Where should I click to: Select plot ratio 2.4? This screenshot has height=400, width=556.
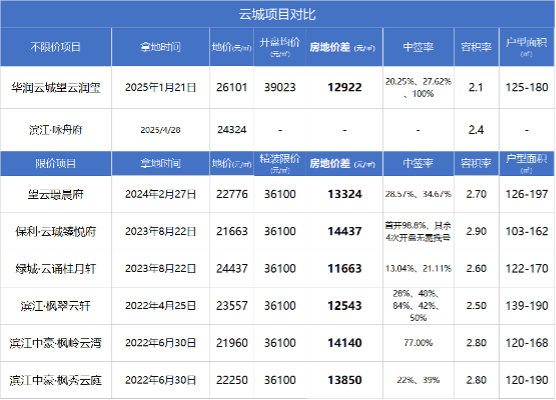click(x=476, y=130)
